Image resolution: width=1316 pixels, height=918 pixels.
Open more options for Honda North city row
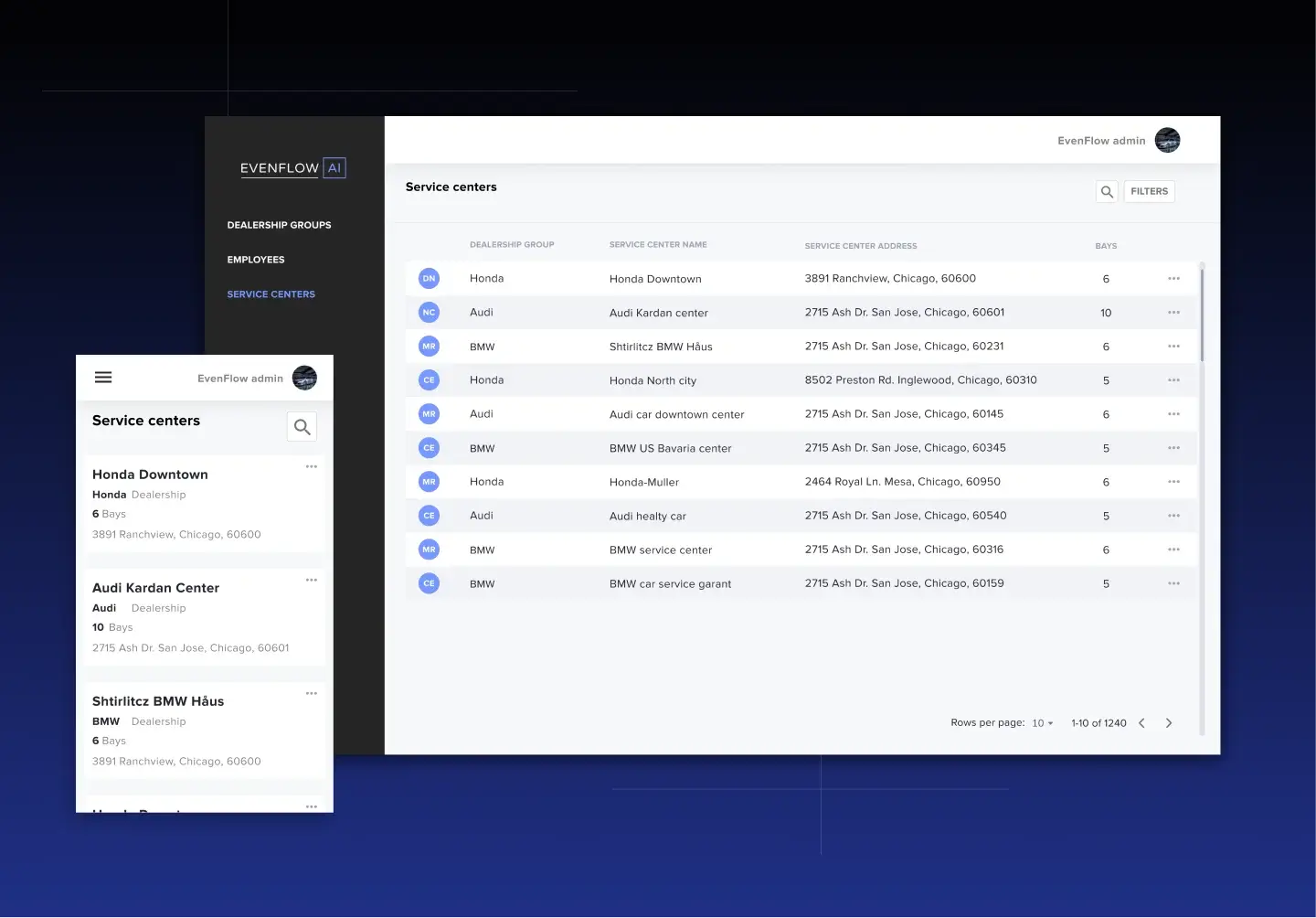coord(1173,380)
